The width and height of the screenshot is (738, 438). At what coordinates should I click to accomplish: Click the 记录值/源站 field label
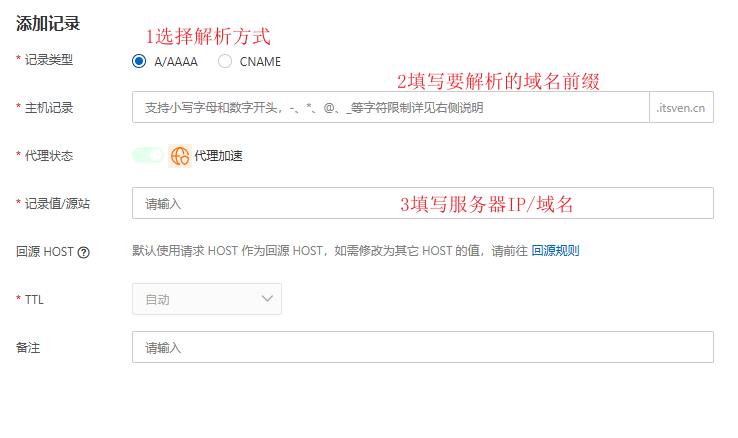[x=55, y=203]
